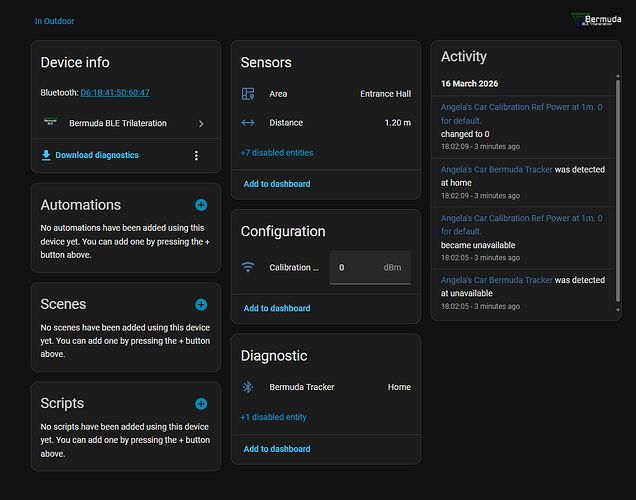Open the three-dot menu beside Download diagnostics
Viewport: 636px width, 500px height.
(196, 155)
